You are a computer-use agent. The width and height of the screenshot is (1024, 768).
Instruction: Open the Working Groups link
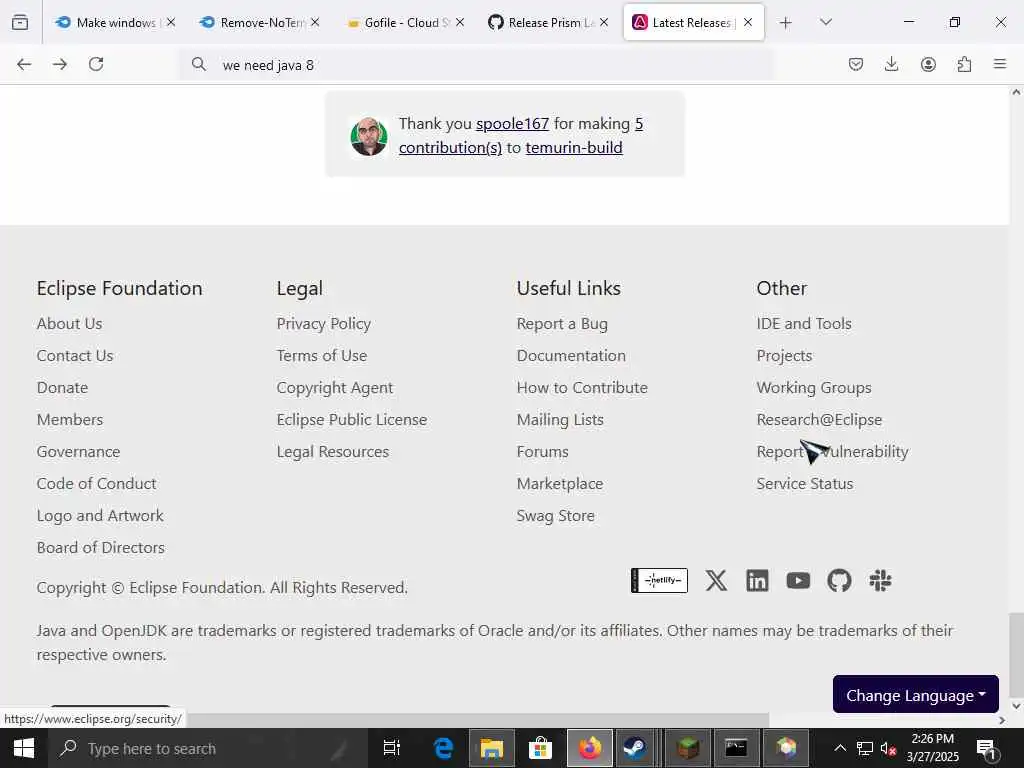point(814,387)
